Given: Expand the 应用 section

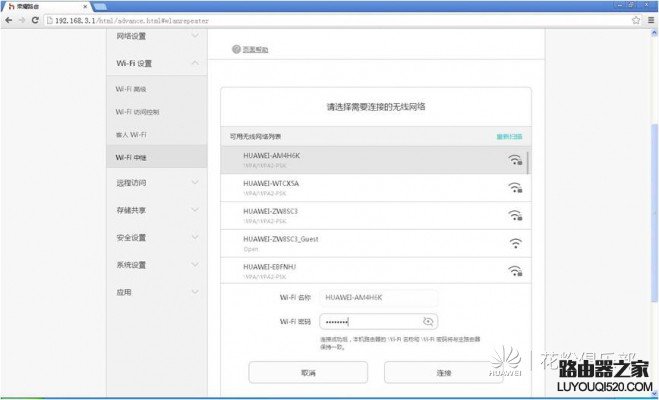Looking at the screenshot, I should (x=157, y=292).
